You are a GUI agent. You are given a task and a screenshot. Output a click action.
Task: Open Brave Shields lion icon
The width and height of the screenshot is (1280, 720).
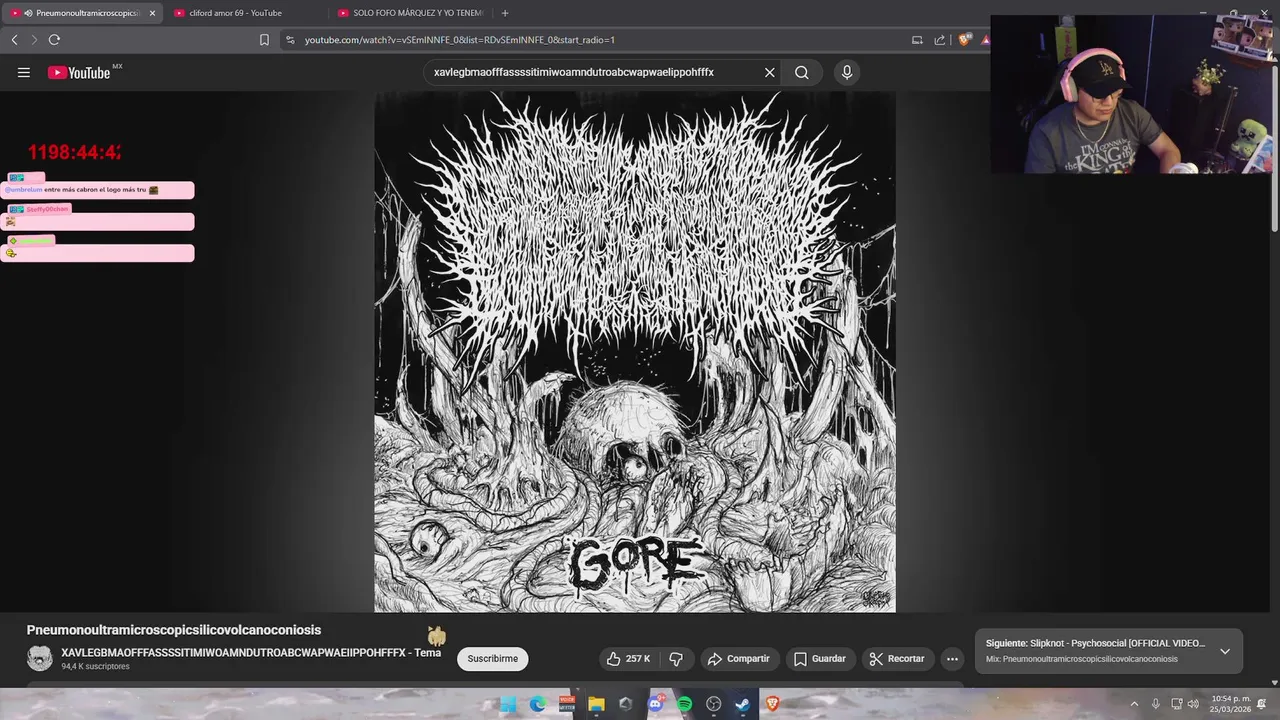(x=964, y=40)
